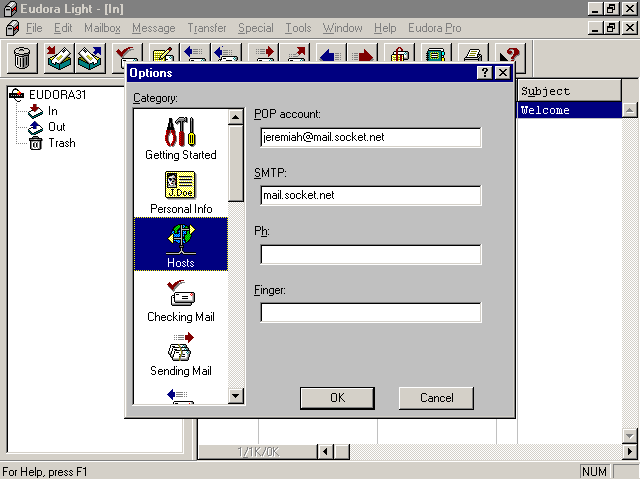Viewport: 640px width, 480px height.
Task: Select the Hosts category icon
Action: click(x=181, y=244)
